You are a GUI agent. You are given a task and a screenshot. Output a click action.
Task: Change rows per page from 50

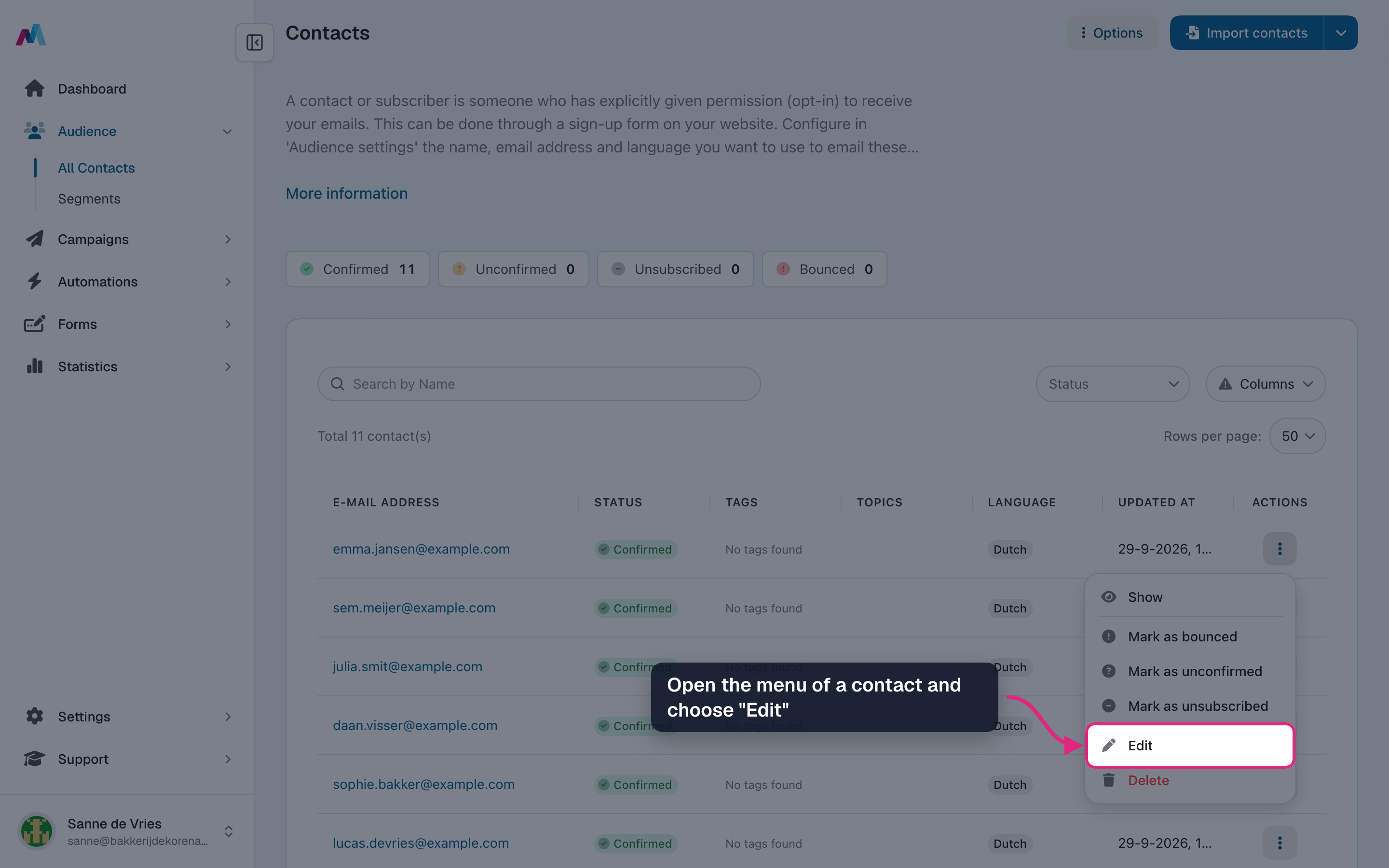coord(1297,436)
